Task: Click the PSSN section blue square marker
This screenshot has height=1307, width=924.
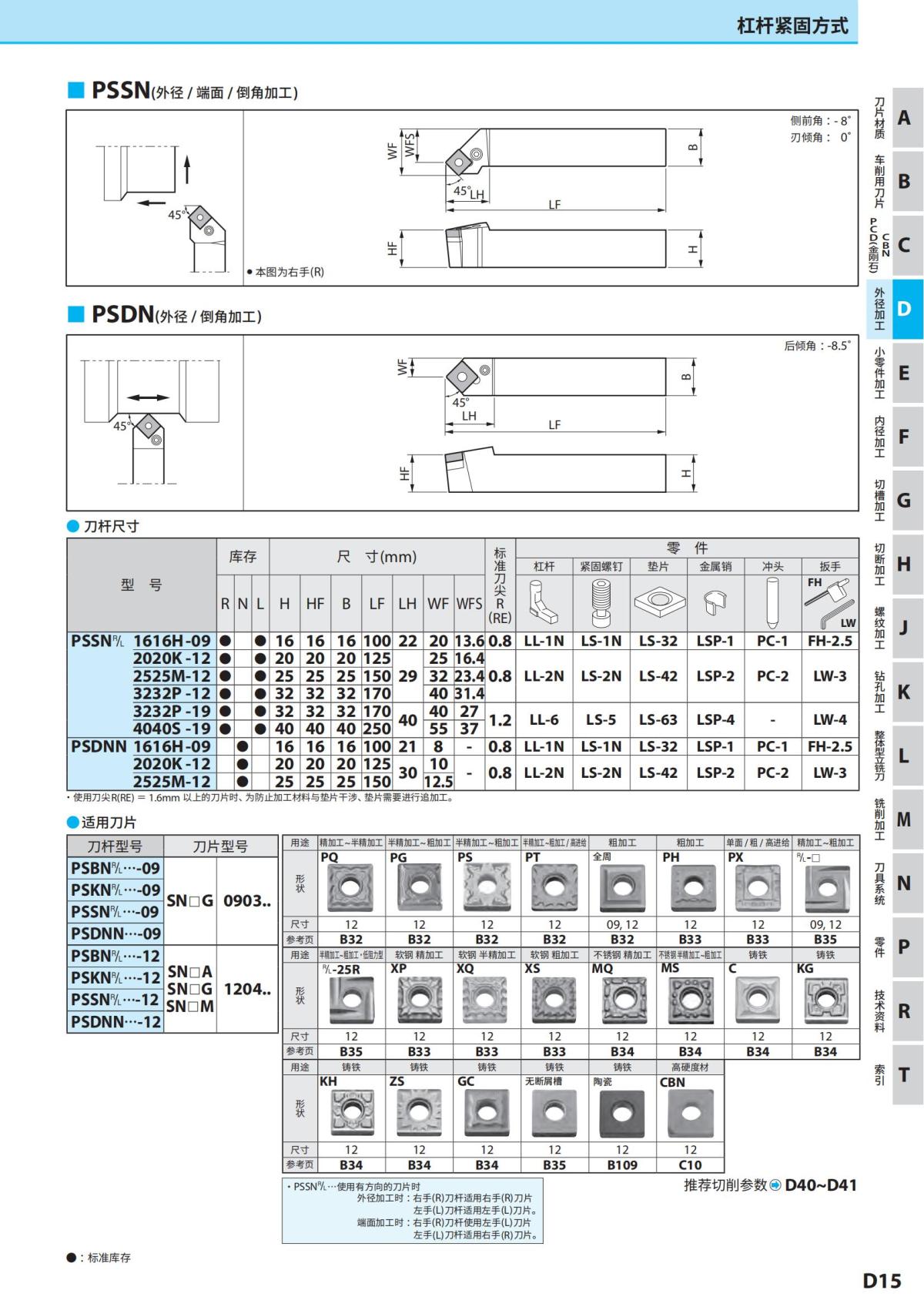Action: pos(75,90)
